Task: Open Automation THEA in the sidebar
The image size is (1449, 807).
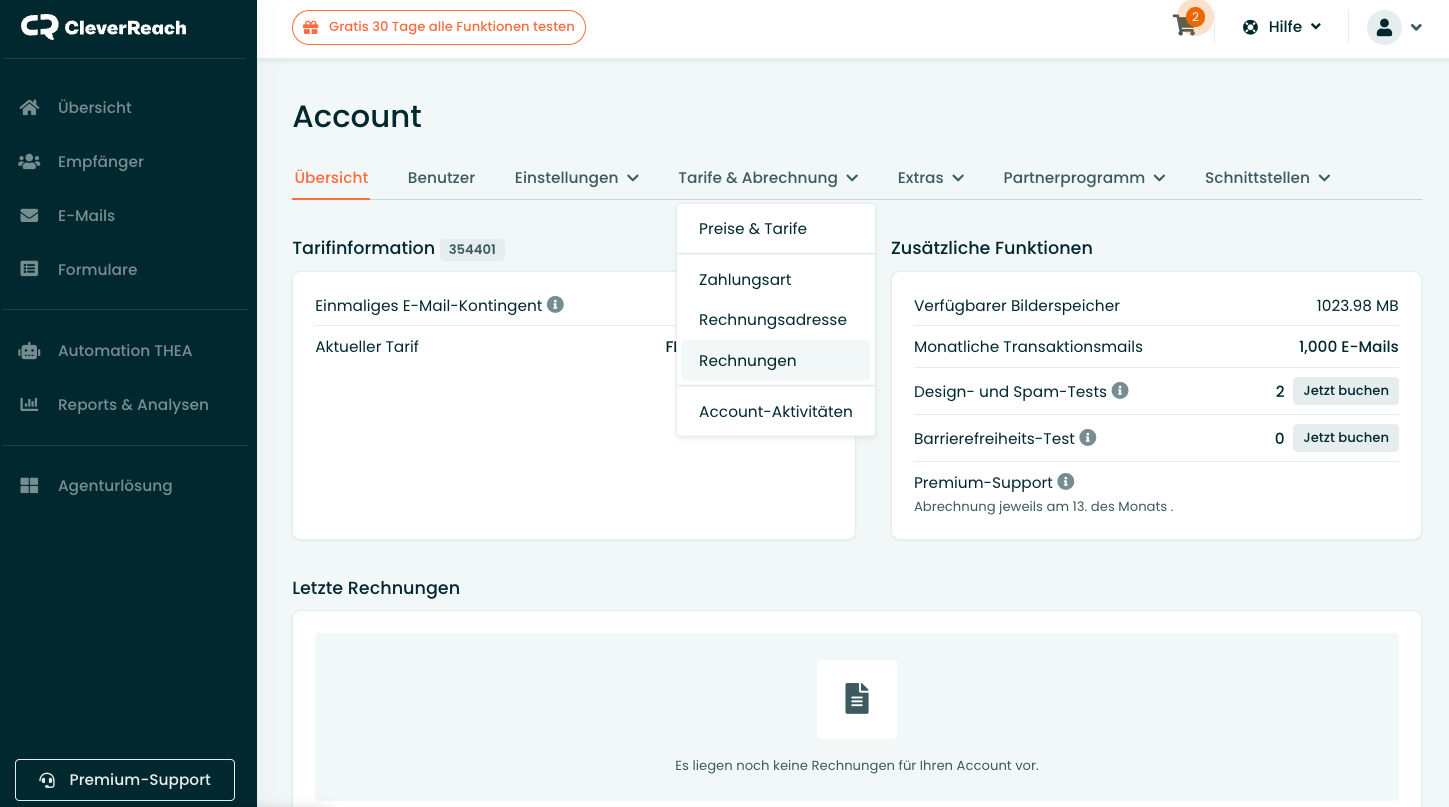Action: [x=125, y=351]
